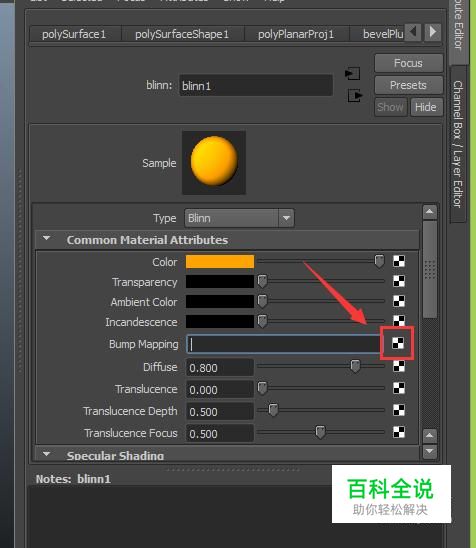Viewport: 476px width, 548px height.
Task: Open the Incandescence color swatch
Action: [220, 321]
